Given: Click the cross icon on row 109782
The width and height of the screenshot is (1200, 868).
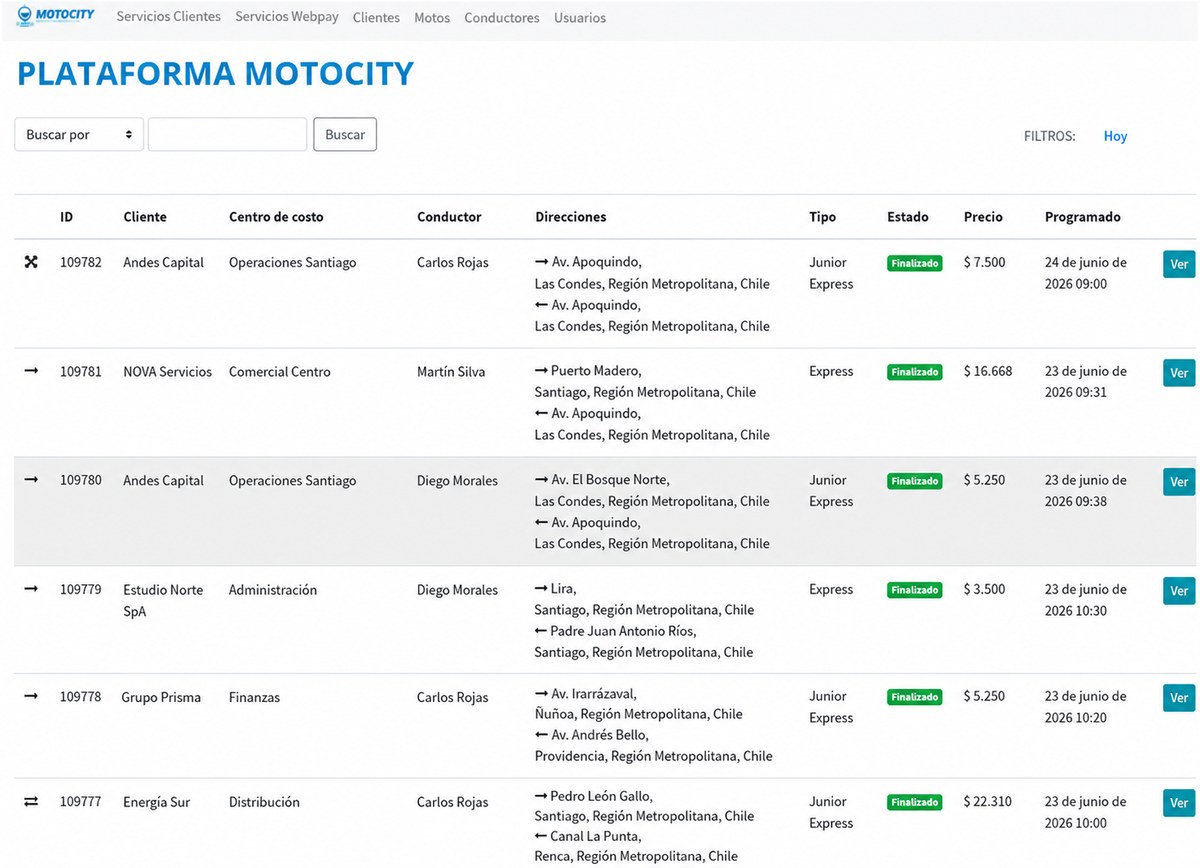Looking at the screenshot, I should click(31, 262).
